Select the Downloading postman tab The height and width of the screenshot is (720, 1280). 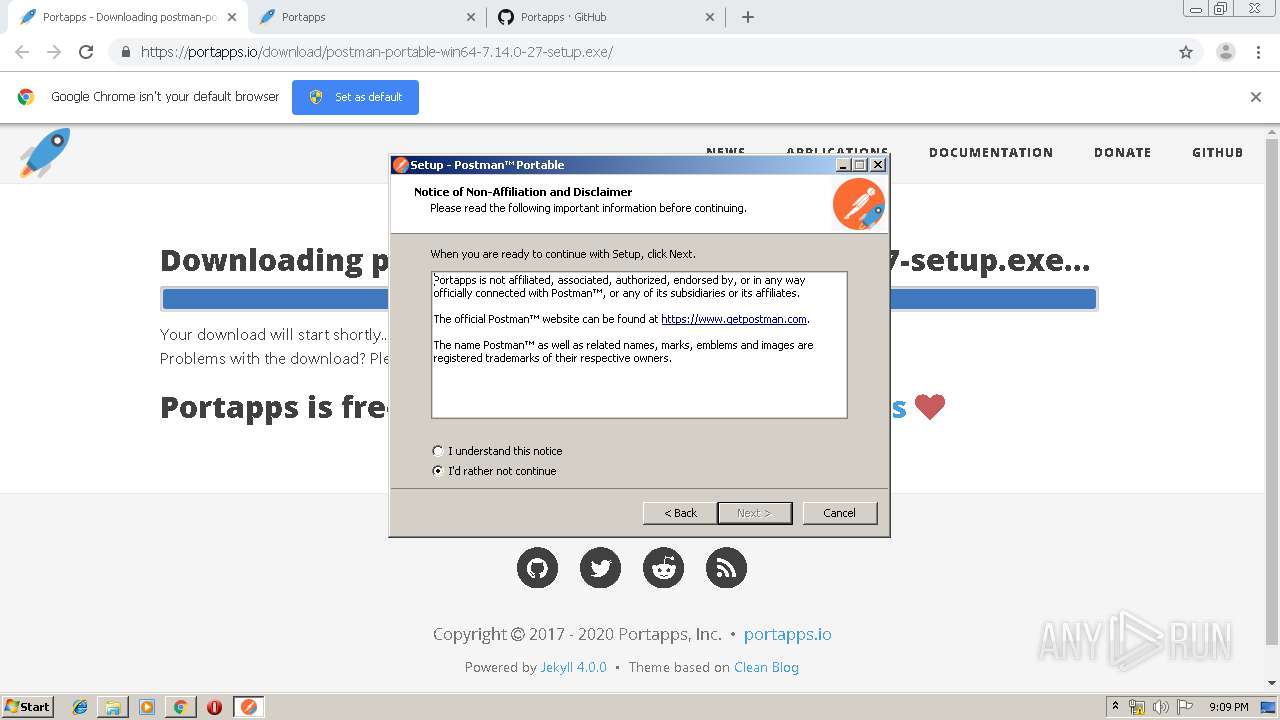click(126, 17)
